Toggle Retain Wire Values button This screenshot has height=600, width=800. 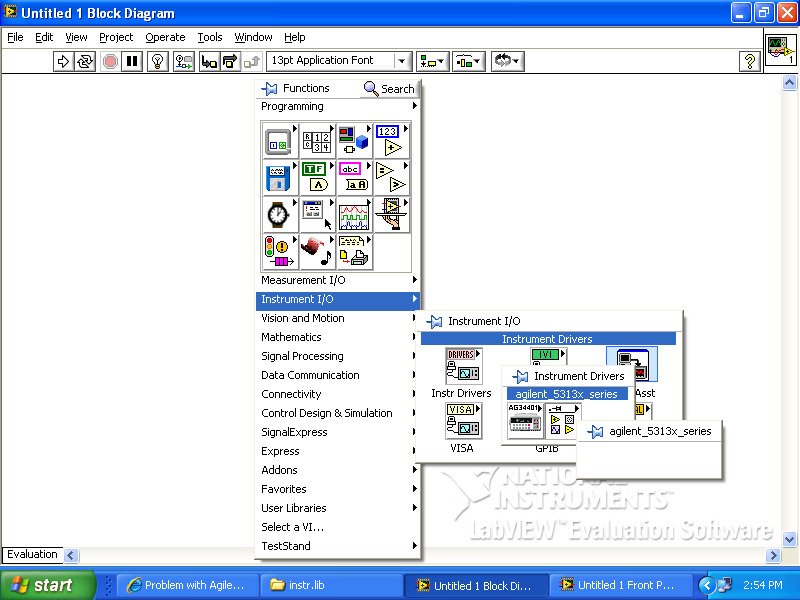184,62
